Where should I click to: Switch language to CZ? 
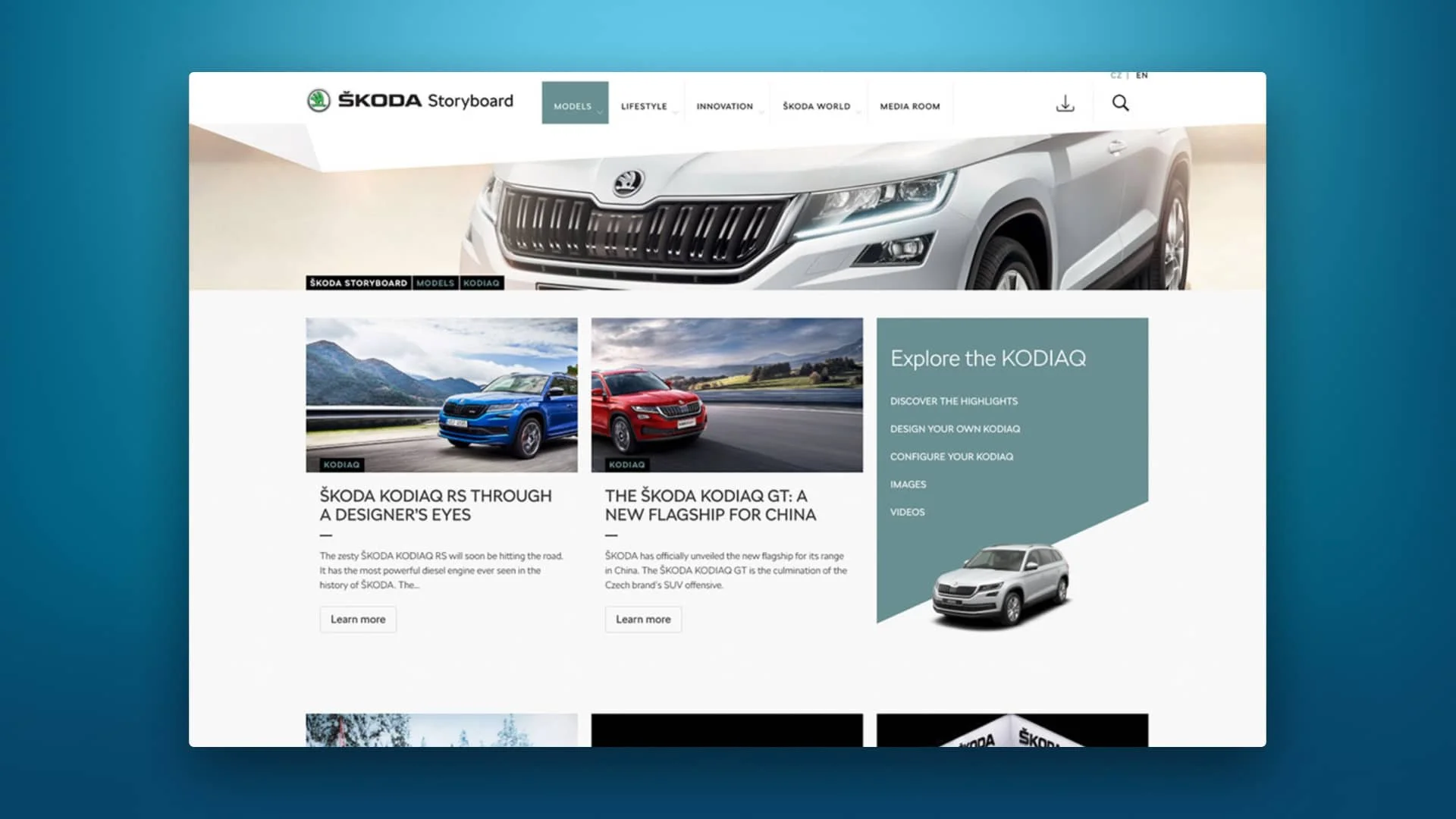click(1116, 76)
